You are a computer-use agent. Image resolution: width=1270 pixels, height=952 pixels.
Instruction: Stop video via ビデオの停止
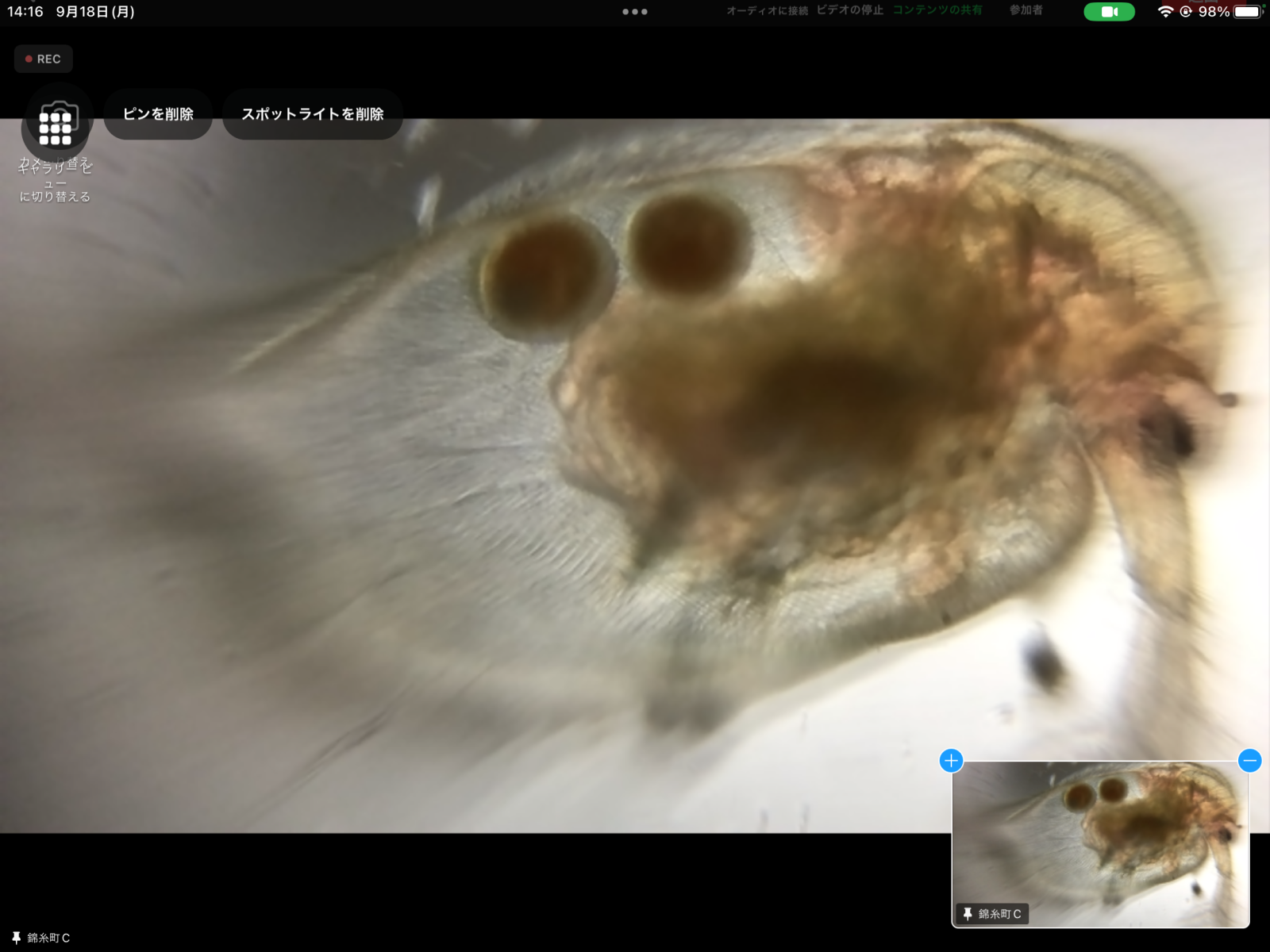(849, 10)
